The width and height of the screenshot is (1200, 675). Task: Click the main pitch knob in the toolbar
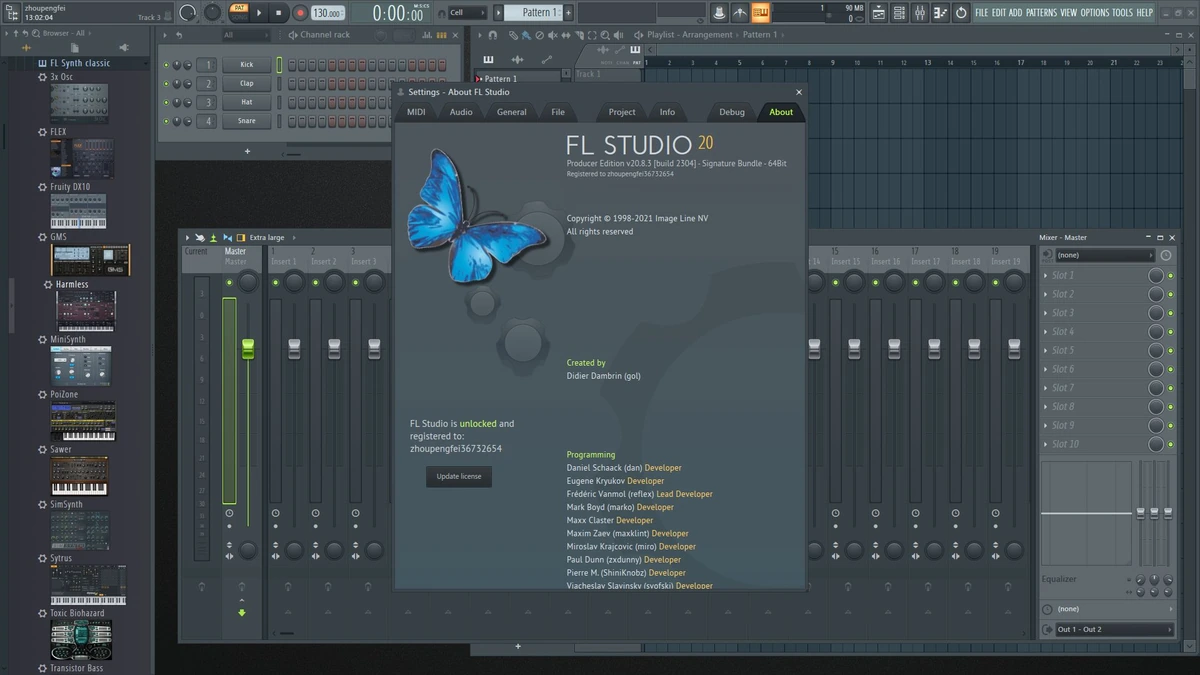[212, 13]
